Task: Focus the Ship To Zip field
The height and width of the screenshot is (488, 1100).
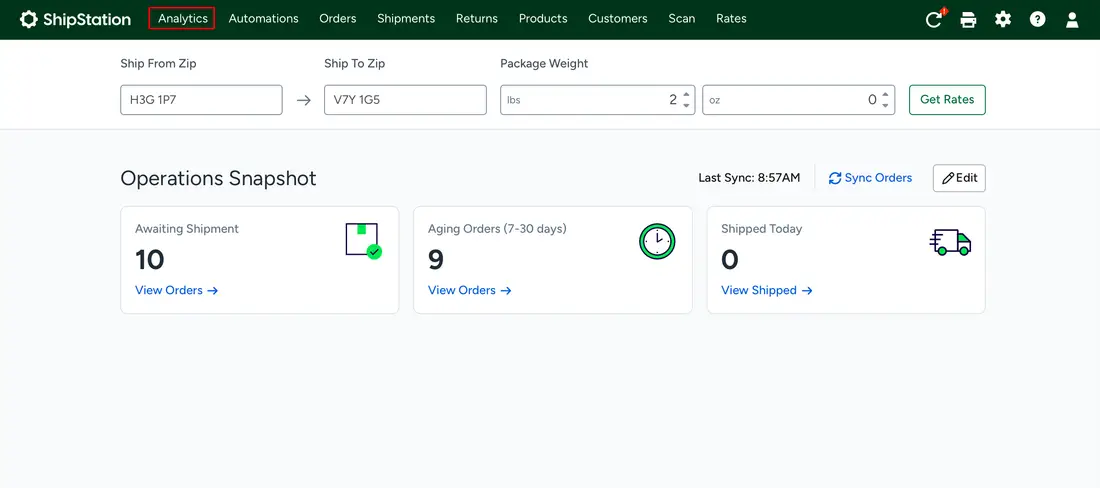Action: 405,100
